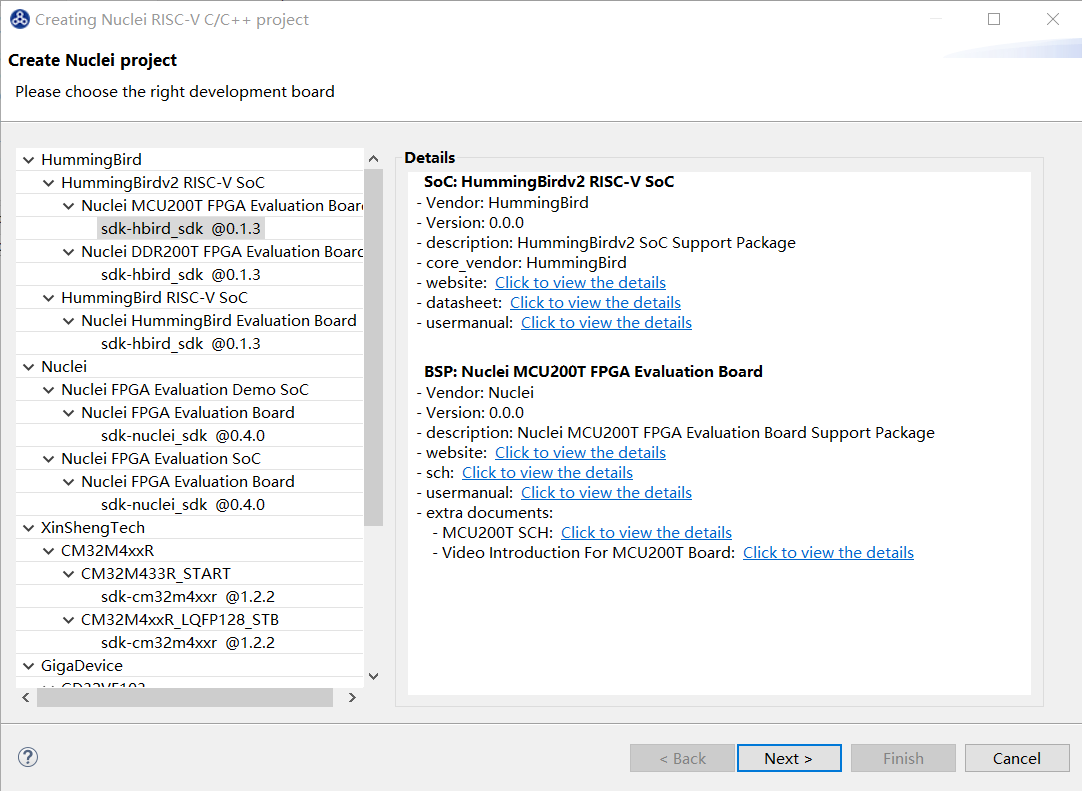This screenshot has width=1082, height=791.
Task: Open BSP usermanual details link
Action: click(x=607, y=492)
